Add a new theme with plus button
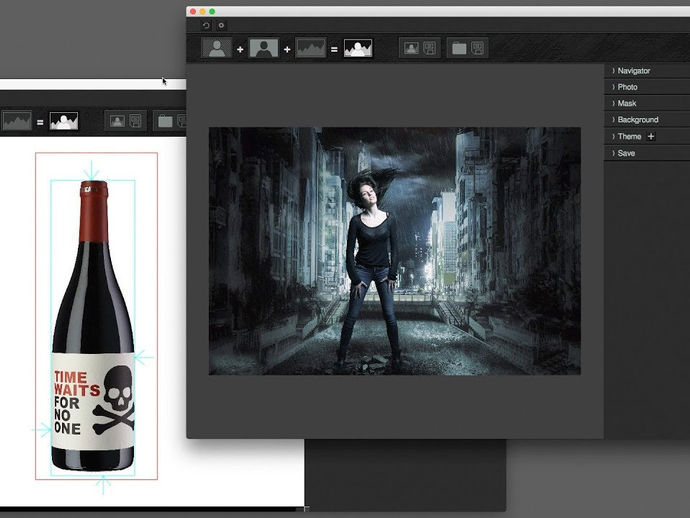The width and height of the screenshot is (690, 518). tap(651, 136)
